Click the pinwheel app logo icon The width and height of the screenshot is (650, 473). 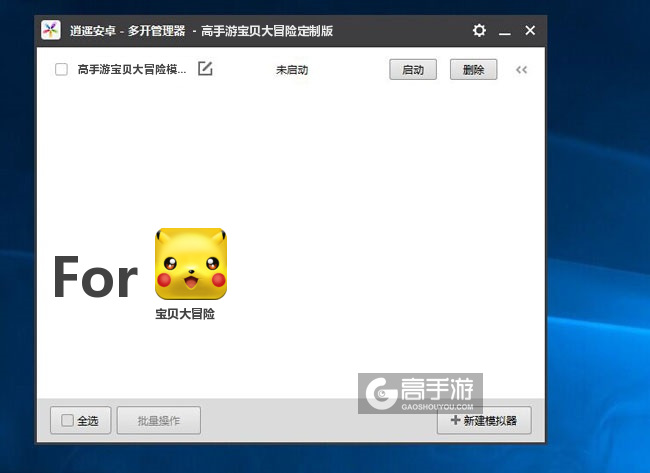[51, 30]
